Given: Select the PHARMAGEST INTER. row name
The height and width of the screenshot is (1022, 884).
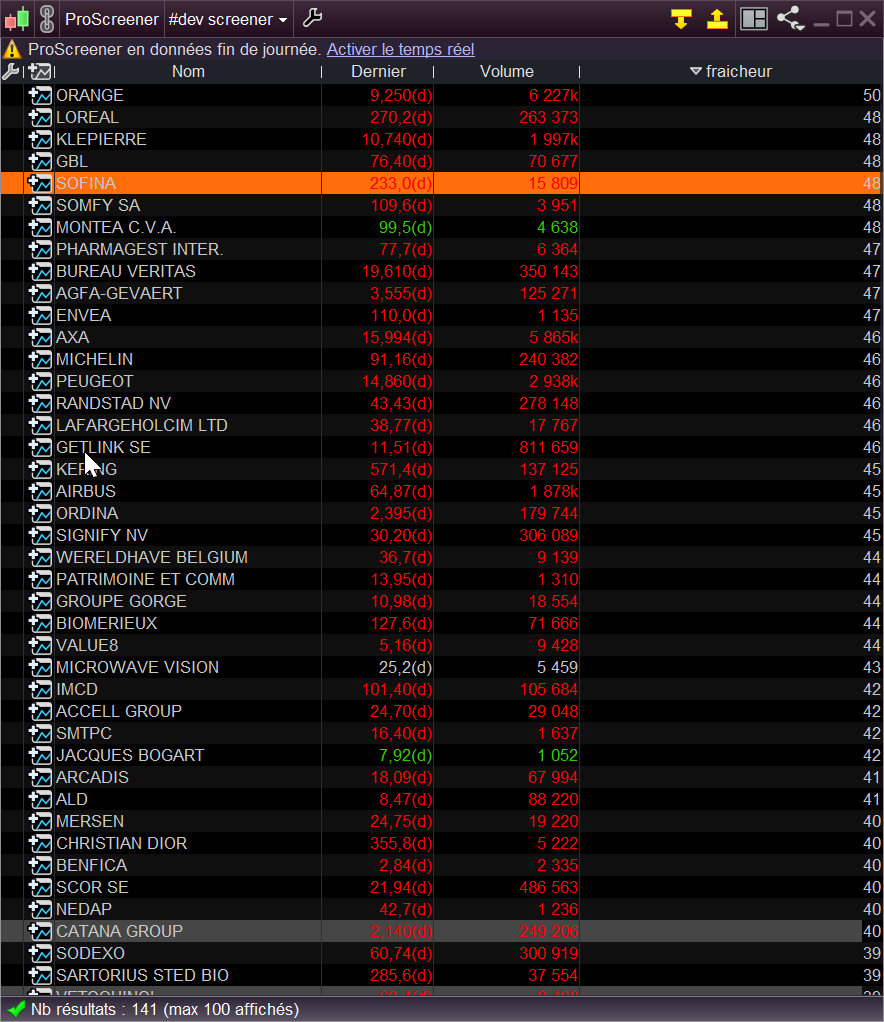Looking at the screenshot, I should [x=140, y=250].
